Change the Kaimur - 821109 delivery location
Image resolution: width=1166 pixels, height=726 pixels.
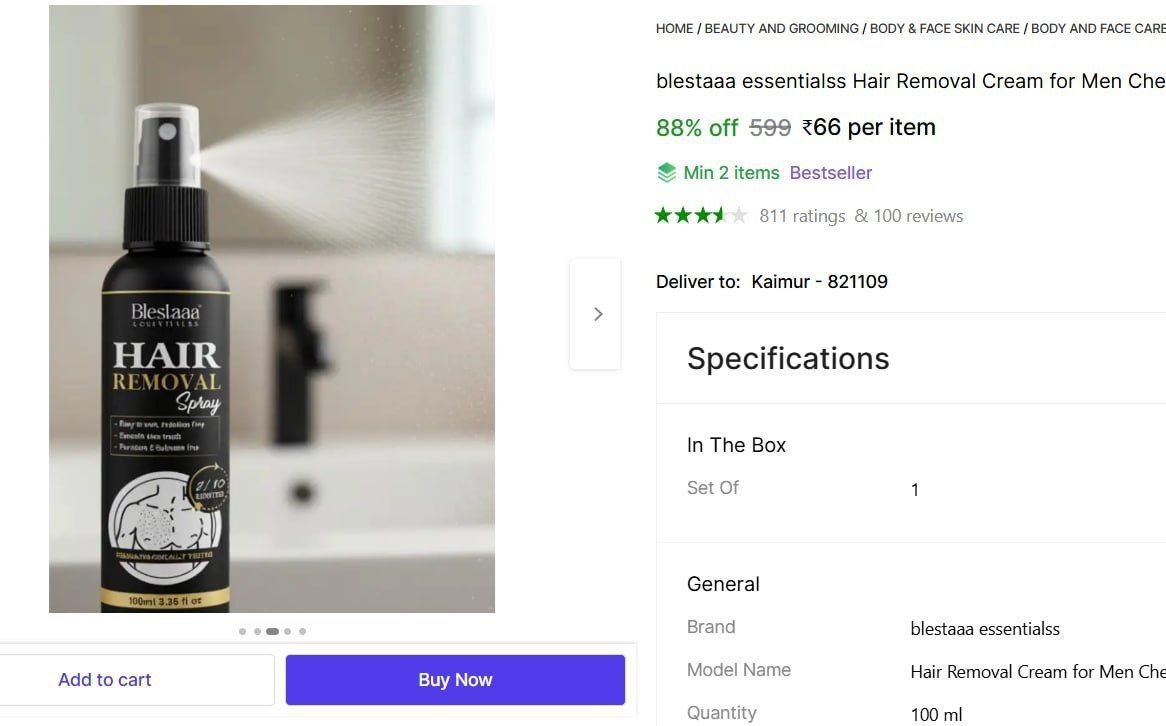819,282
